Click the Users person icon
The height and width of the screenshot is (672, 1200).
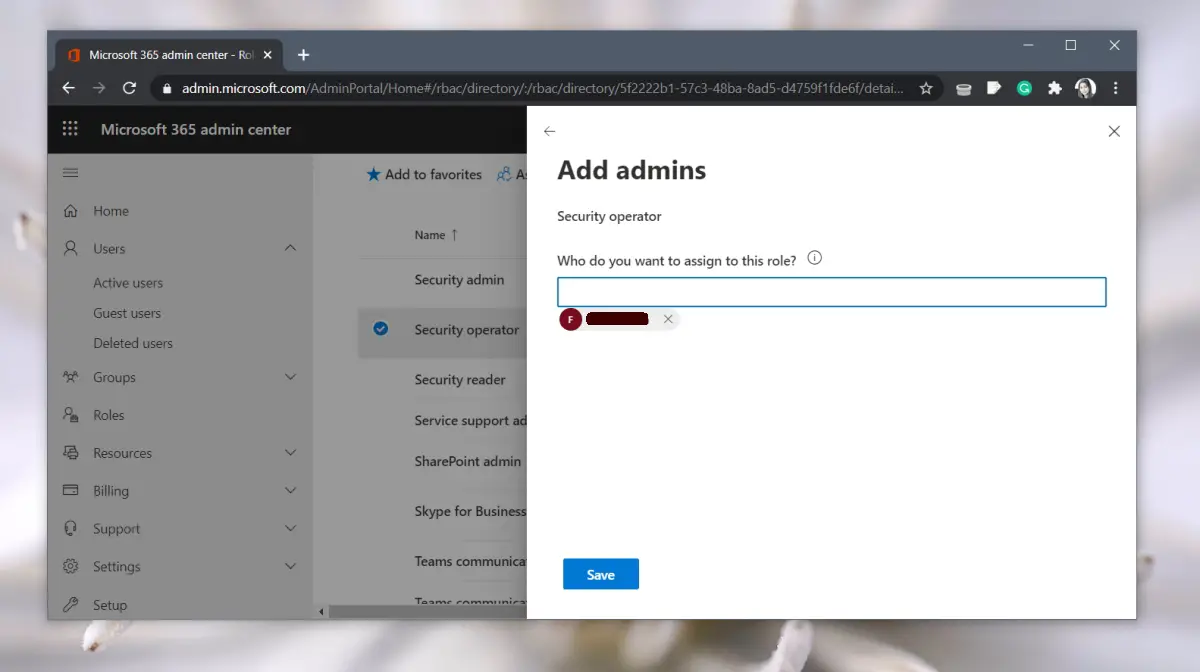[x=70, y=248]
